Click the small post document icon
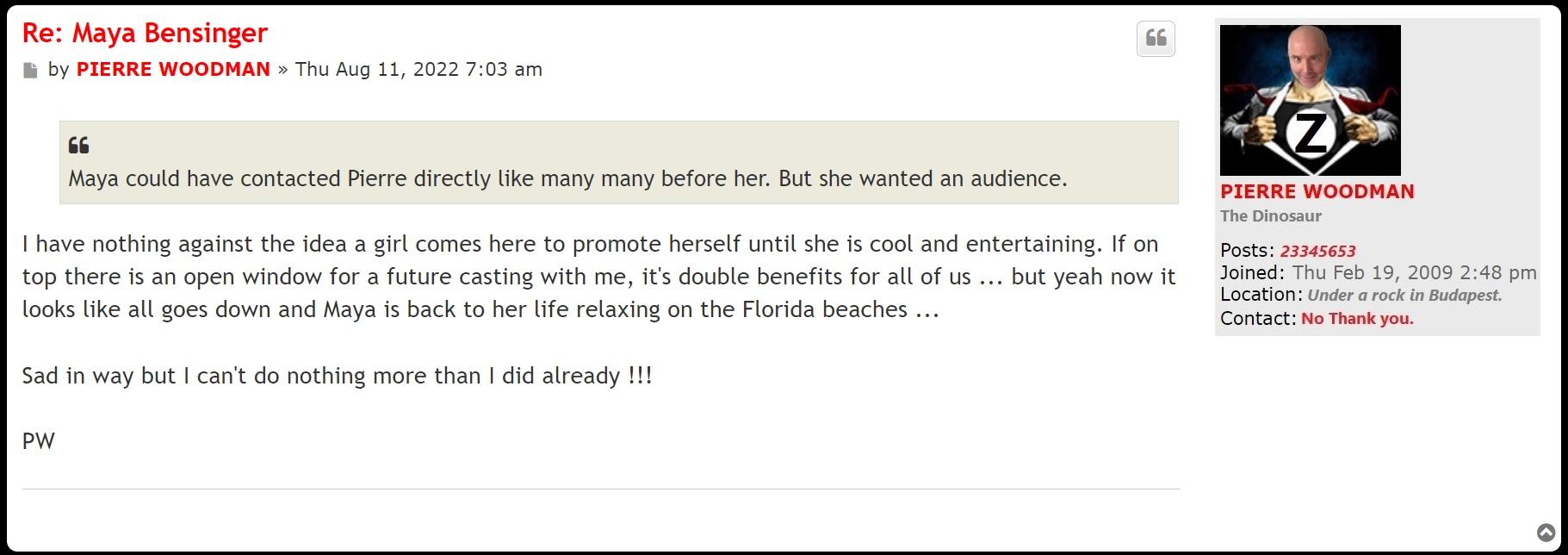 (x=31, y=71)
